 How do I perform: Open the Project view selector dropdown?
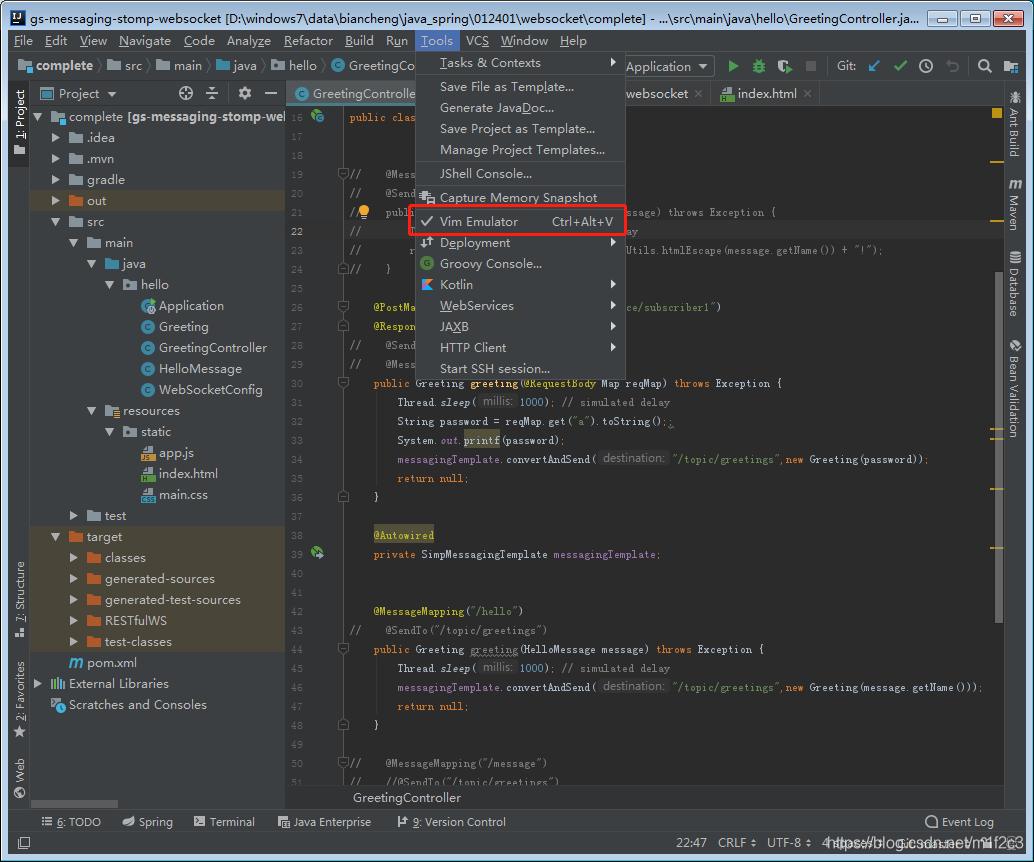(78, 94)
